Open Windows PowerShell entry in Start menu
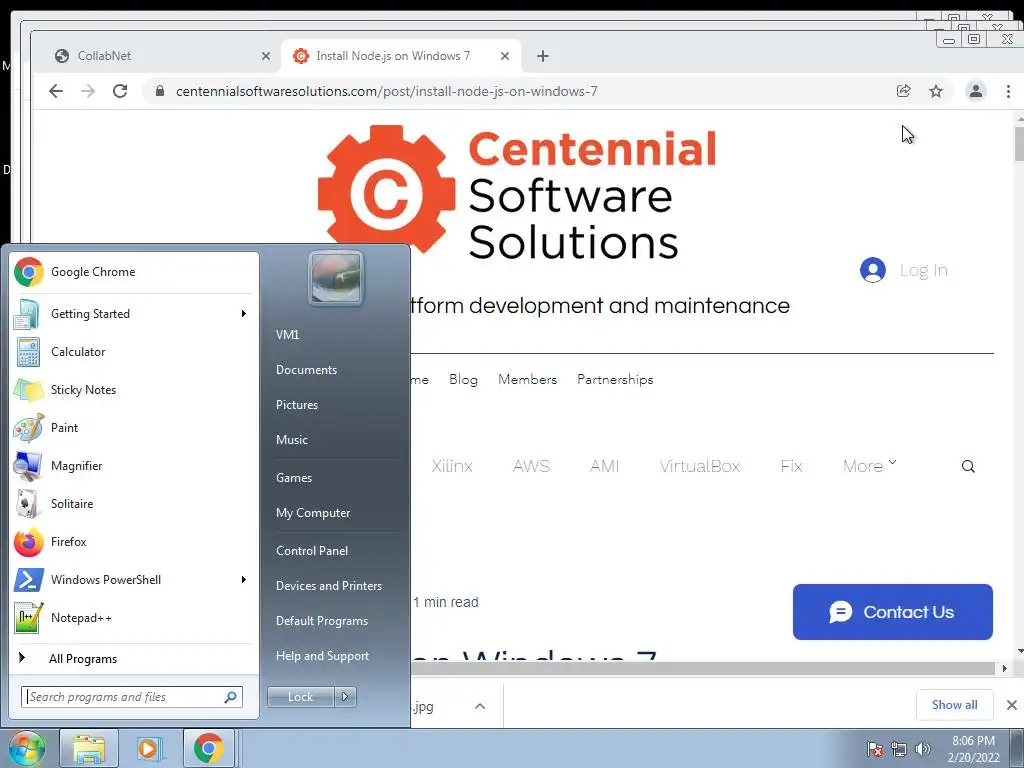 pyautogui.click(x=134, y=580)
